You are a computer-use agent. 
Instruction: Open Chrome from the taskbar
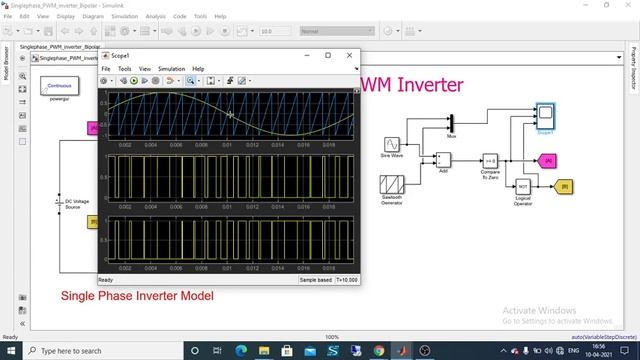[379, 351]
